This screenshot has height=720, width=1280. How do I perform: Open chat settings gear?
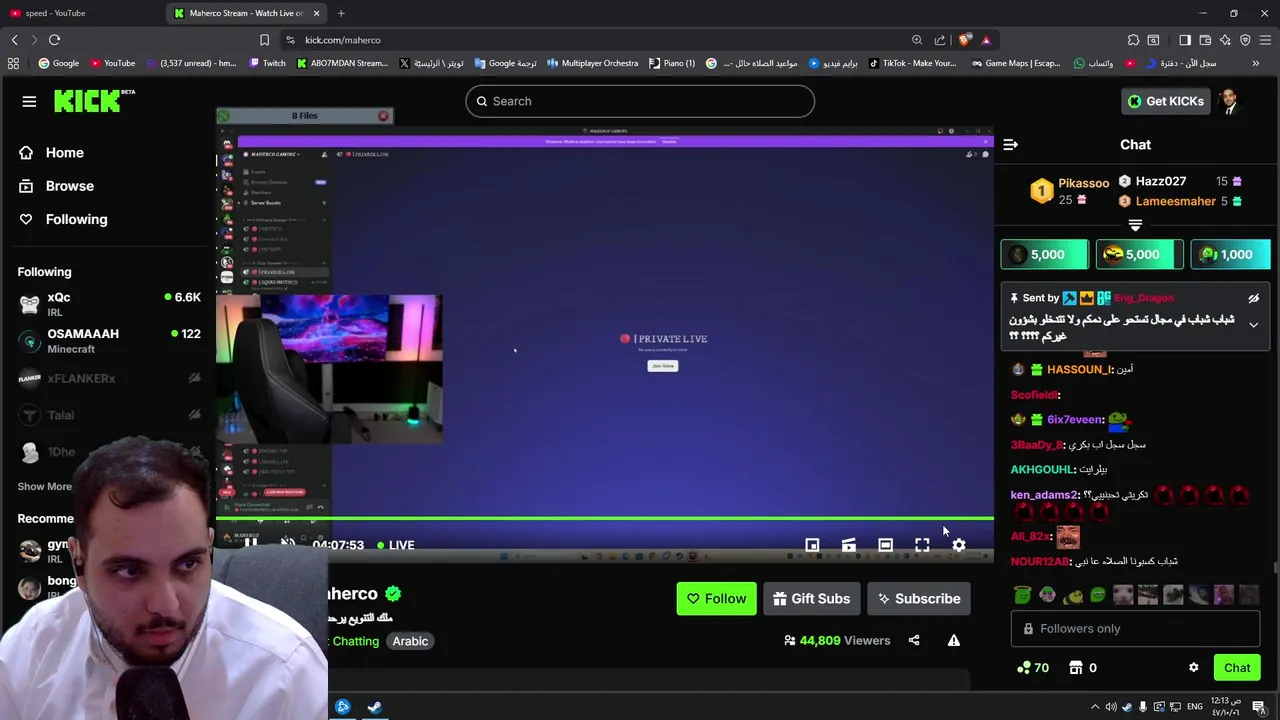click(x=1193, y=668)
